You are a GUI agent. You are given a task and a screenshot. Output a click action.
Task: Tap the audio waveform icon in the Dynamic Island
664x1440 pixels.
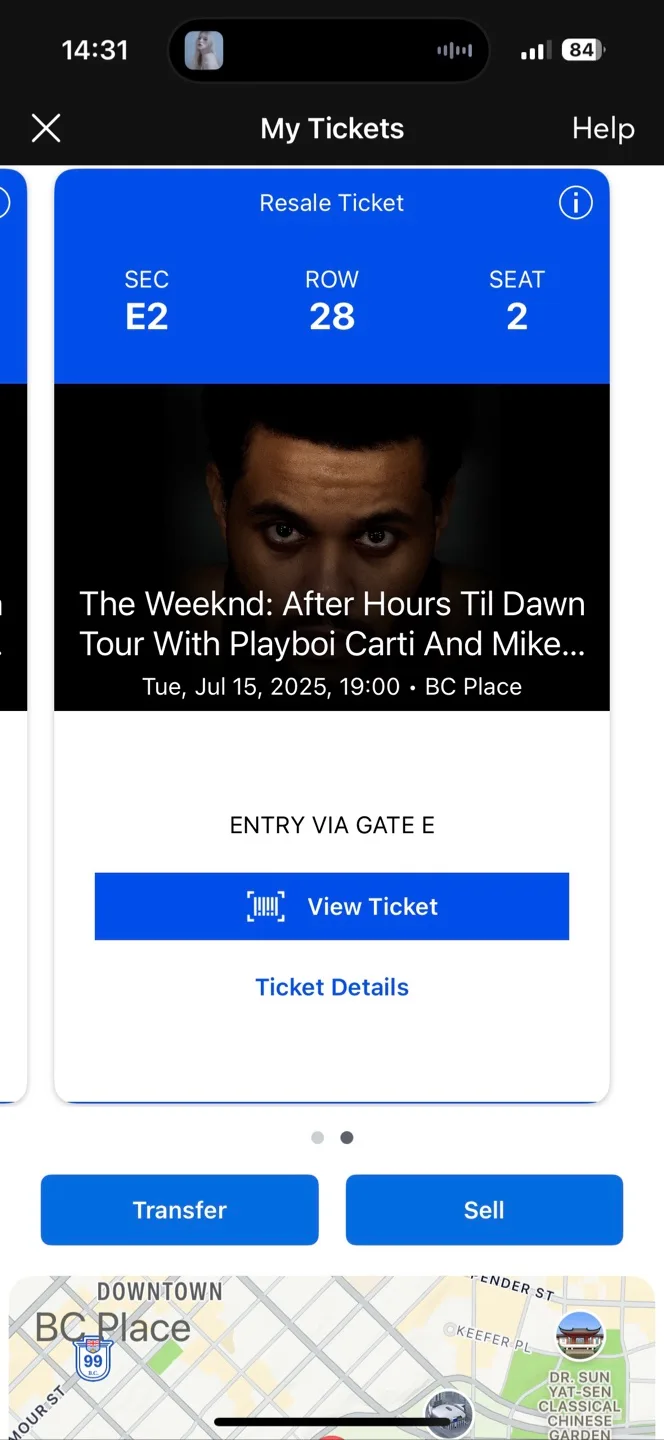coord(455,50)
